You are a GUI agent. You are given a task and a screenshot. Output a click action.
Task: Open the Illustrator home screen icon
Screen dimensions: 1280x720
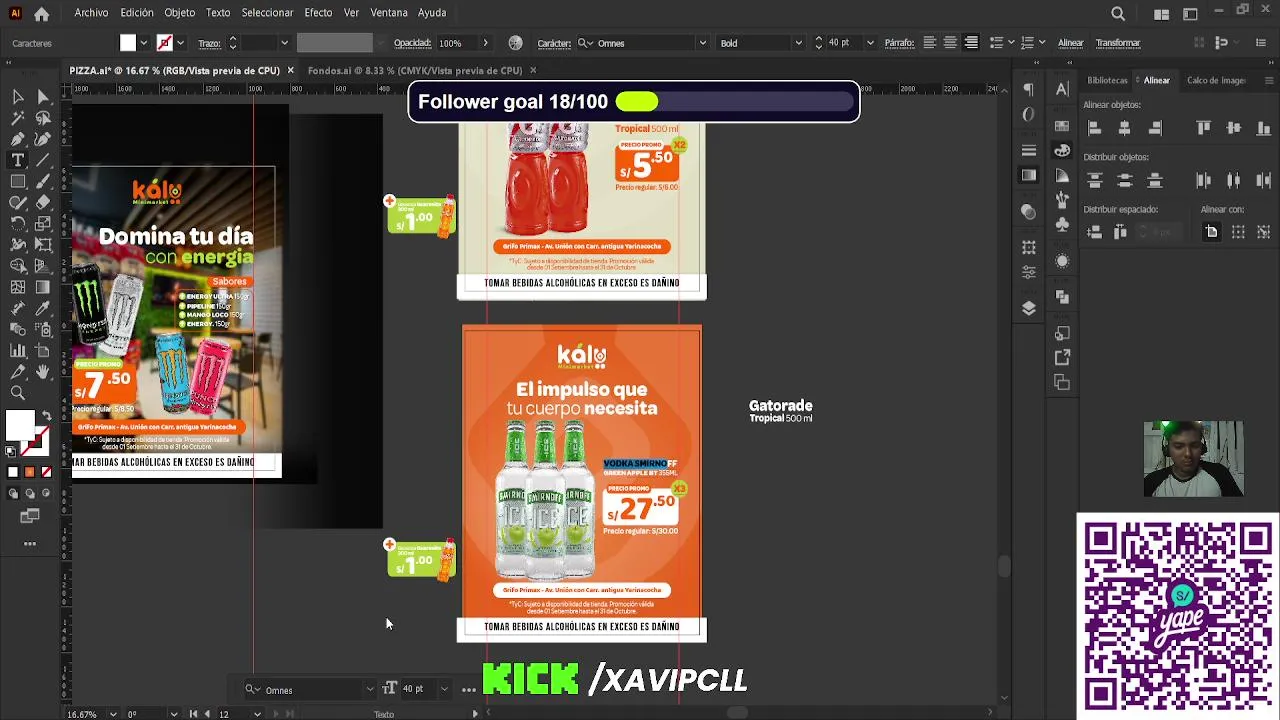click(x=42, y=14)
